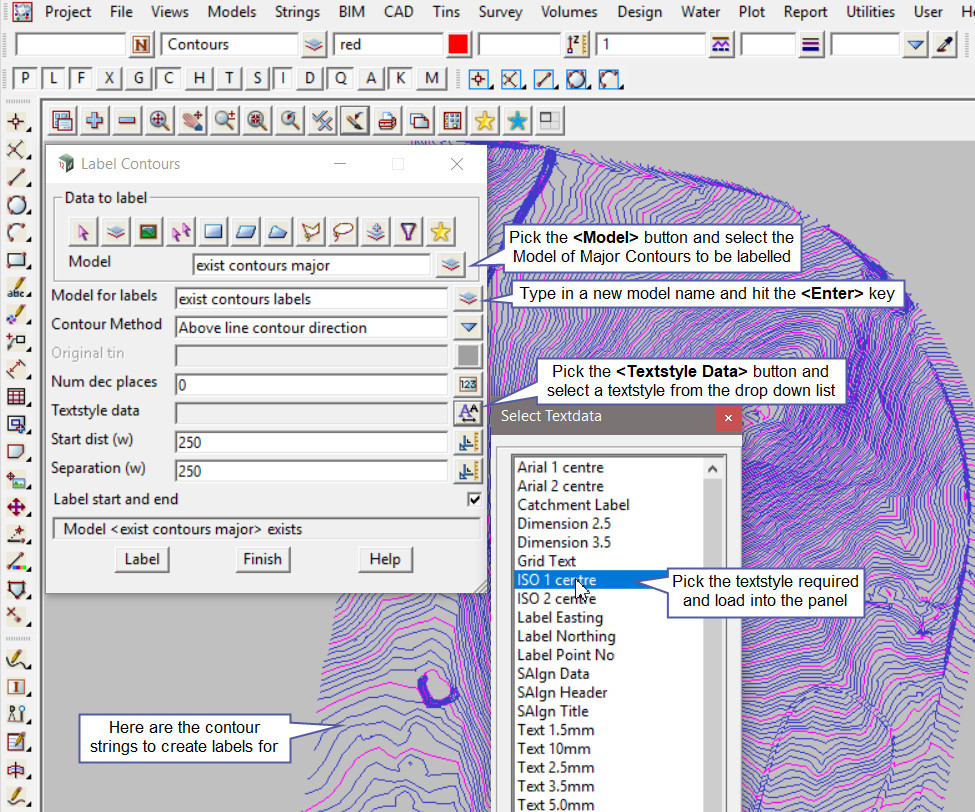Toggle the K snap button
This screenshot has height=812, width=975.
(401, 79)
